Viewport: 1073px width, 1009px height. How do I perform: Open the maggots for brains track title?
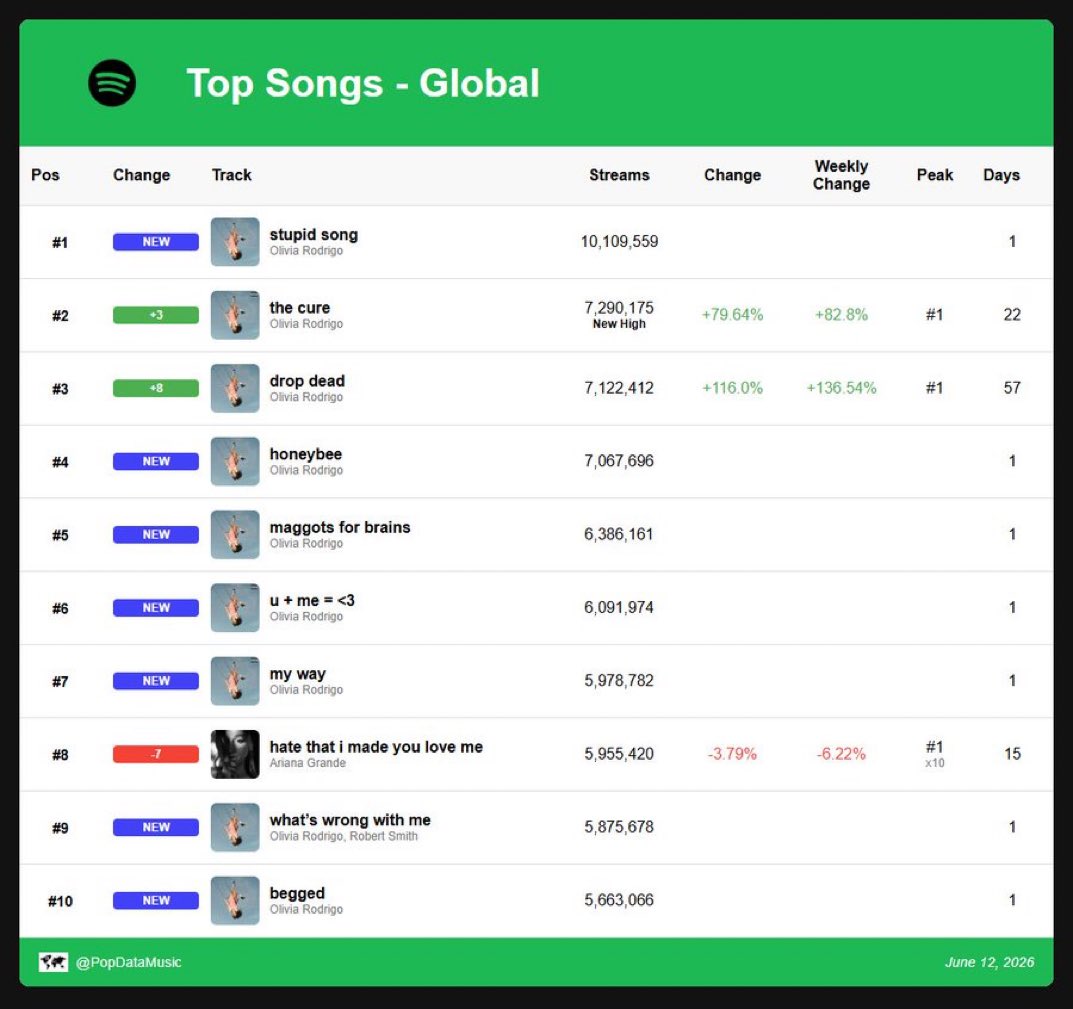coord(340,528)
